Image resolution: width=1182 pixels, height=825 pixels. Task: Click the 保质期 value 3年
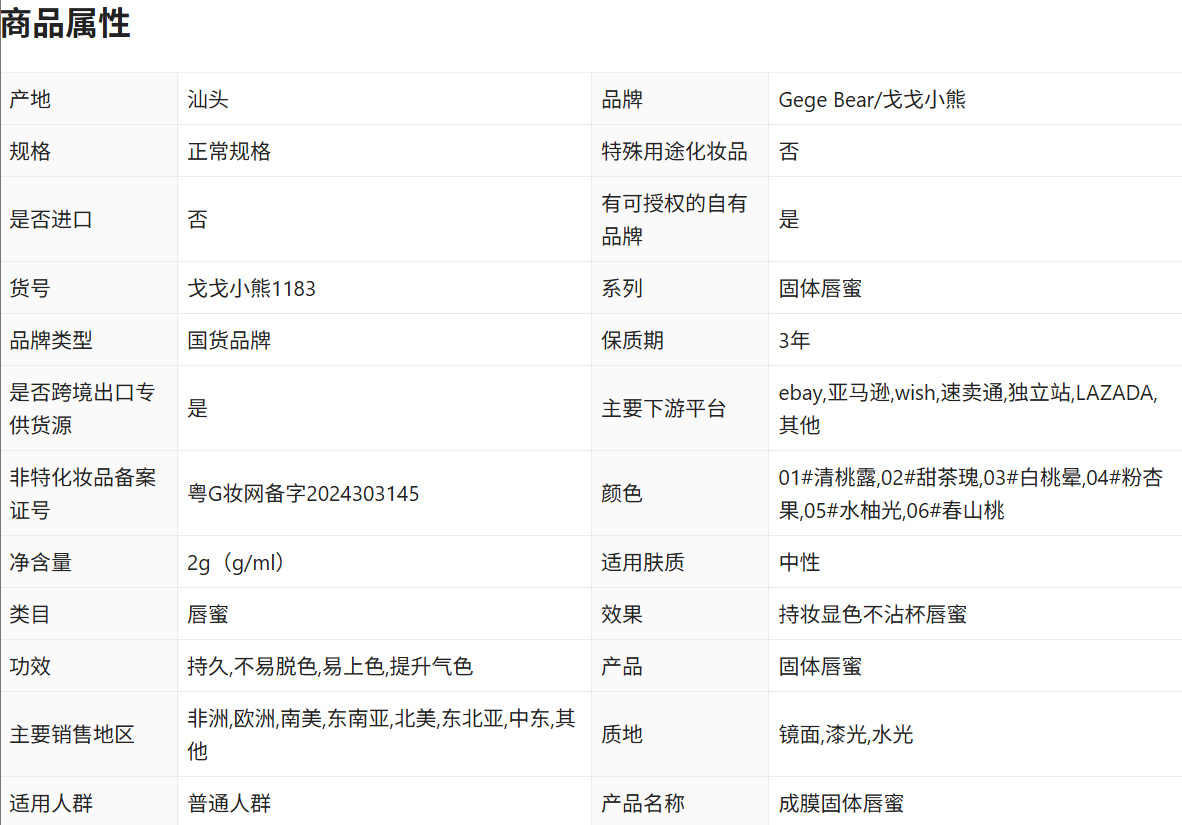click(x=794, y=340)
